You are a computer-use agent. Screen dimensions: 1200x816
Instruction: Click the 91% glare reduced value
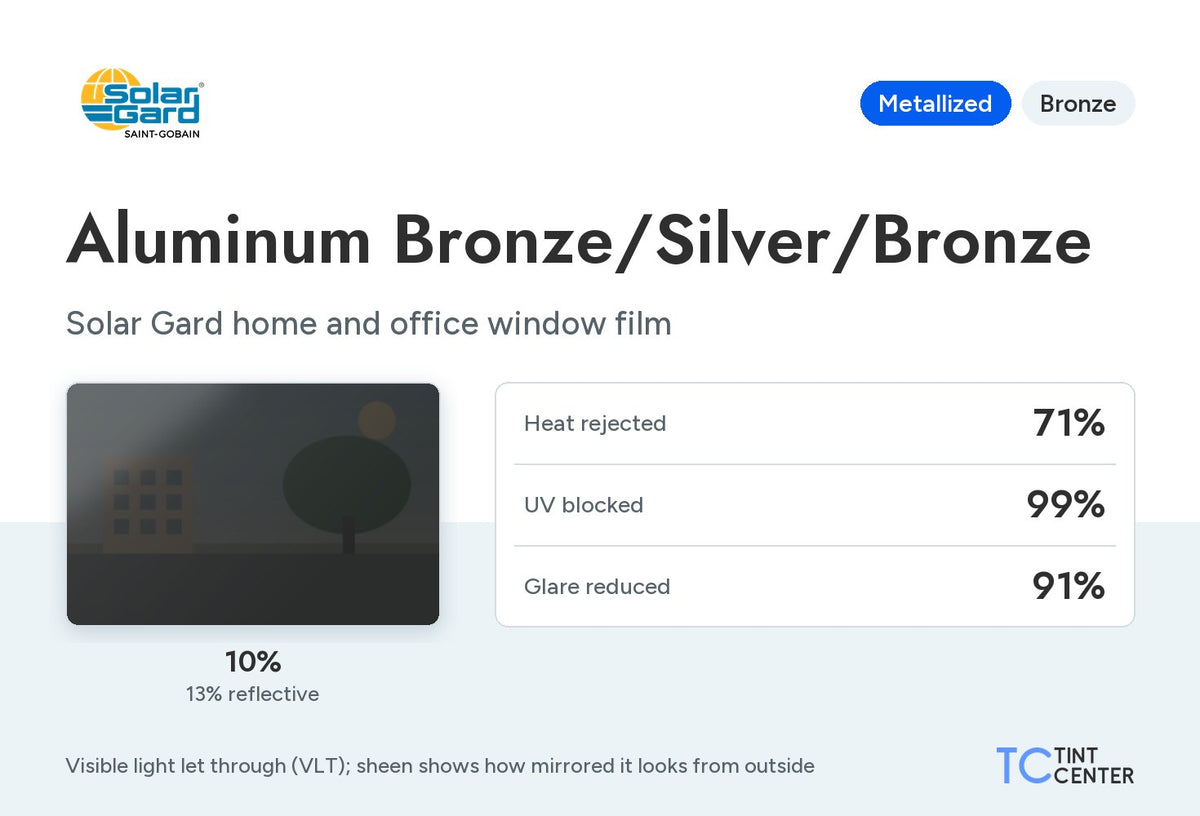tap(1068, 586)
